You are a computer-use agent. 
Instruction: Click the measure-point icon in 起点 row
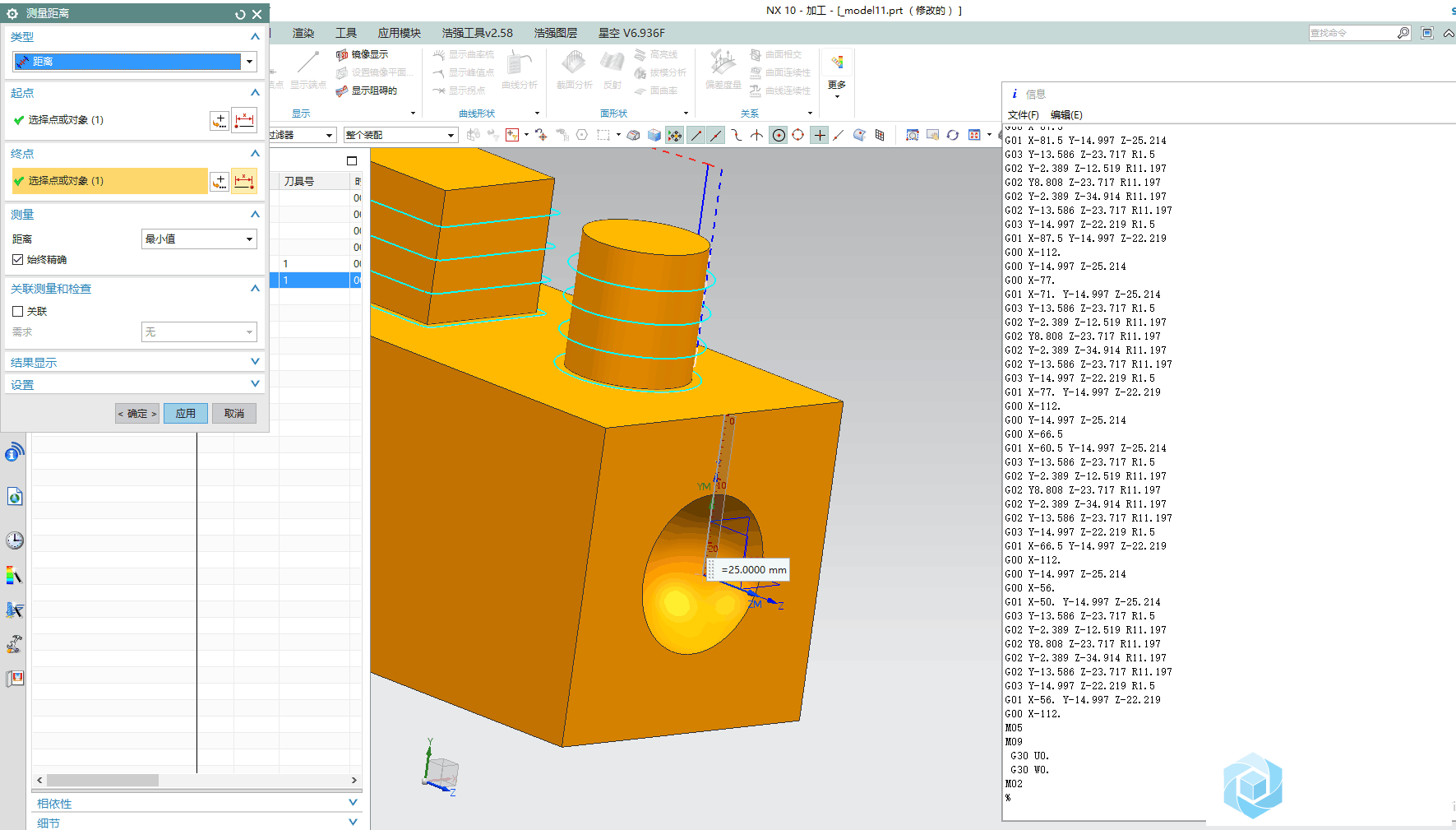point(244,120)
